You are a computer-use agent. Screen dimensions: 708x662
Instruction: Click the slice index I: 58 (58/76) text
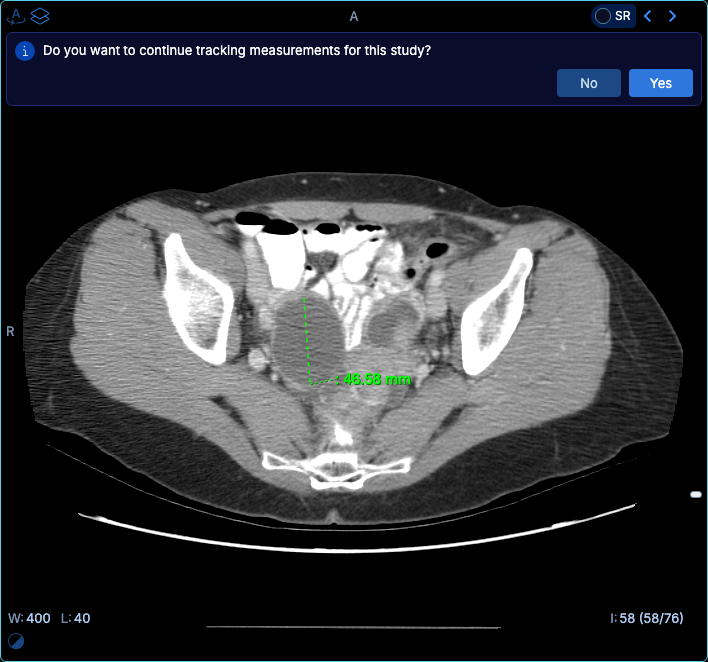[647, 618]
